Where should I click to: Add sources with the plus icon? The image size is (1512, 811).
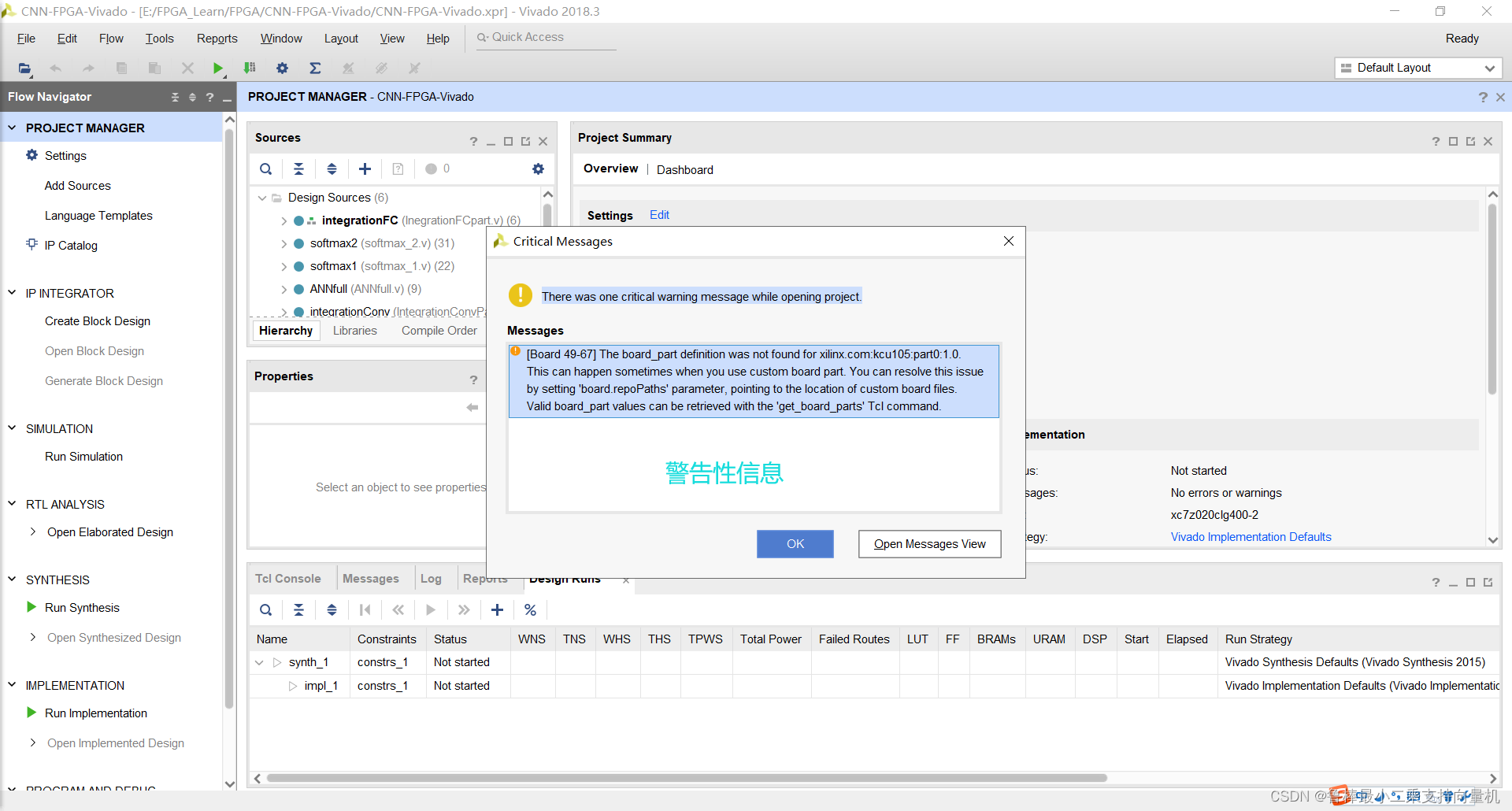point(365,168)
